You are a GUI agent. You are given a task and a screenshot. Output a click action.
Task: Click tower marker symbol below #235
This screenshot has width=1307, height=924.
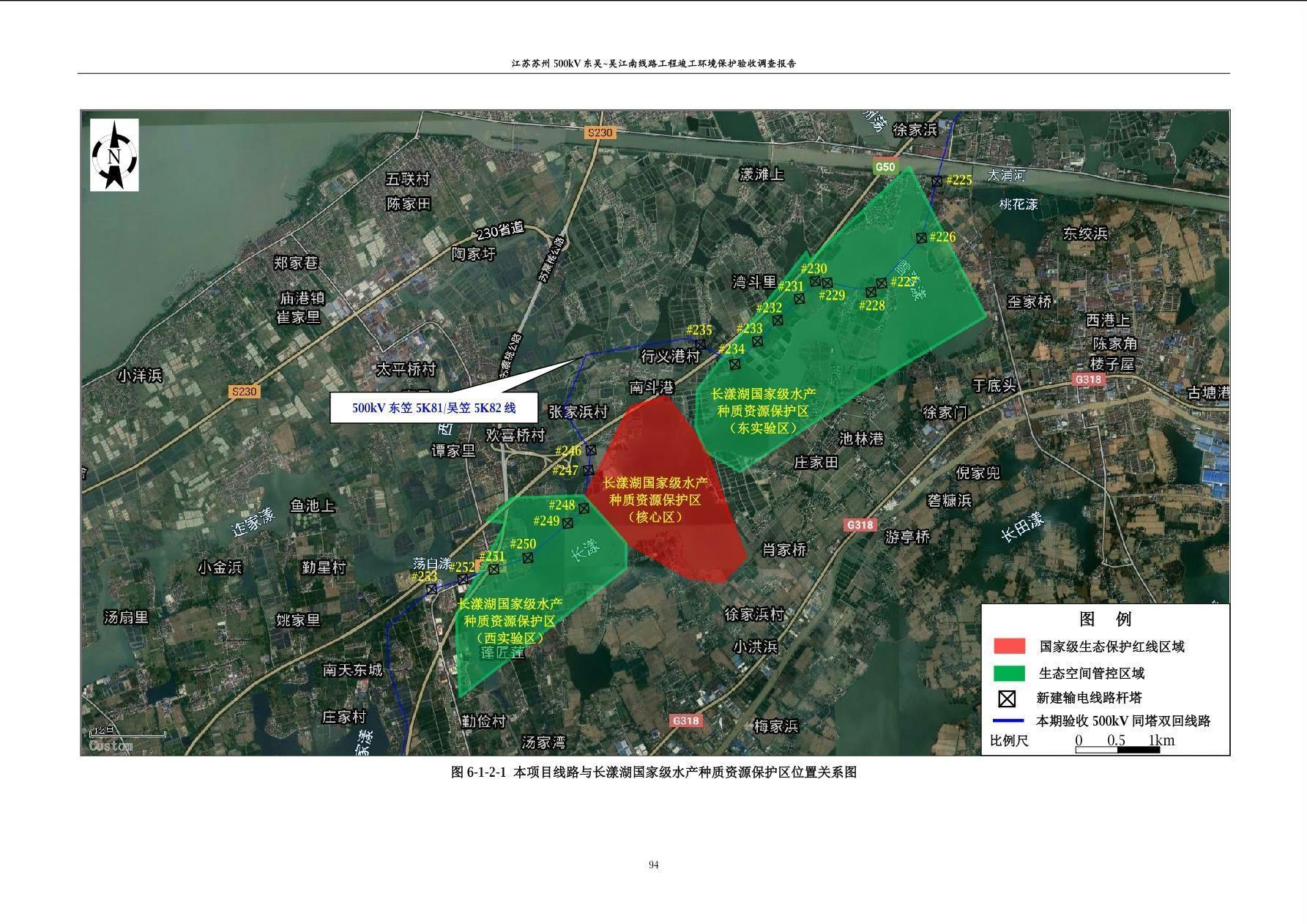701,344
